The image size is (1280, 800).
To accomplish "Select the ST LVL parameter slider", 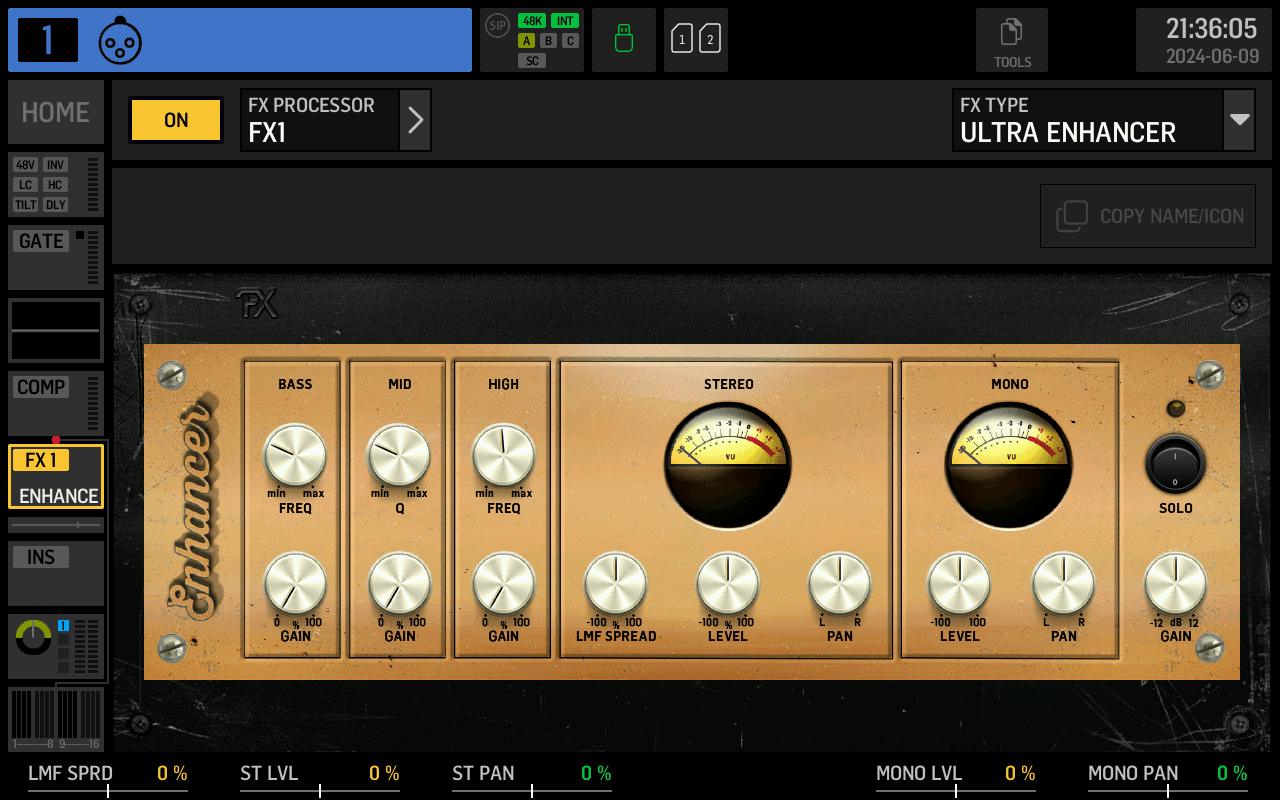I will pyautogui.click(x=320, y=779).
